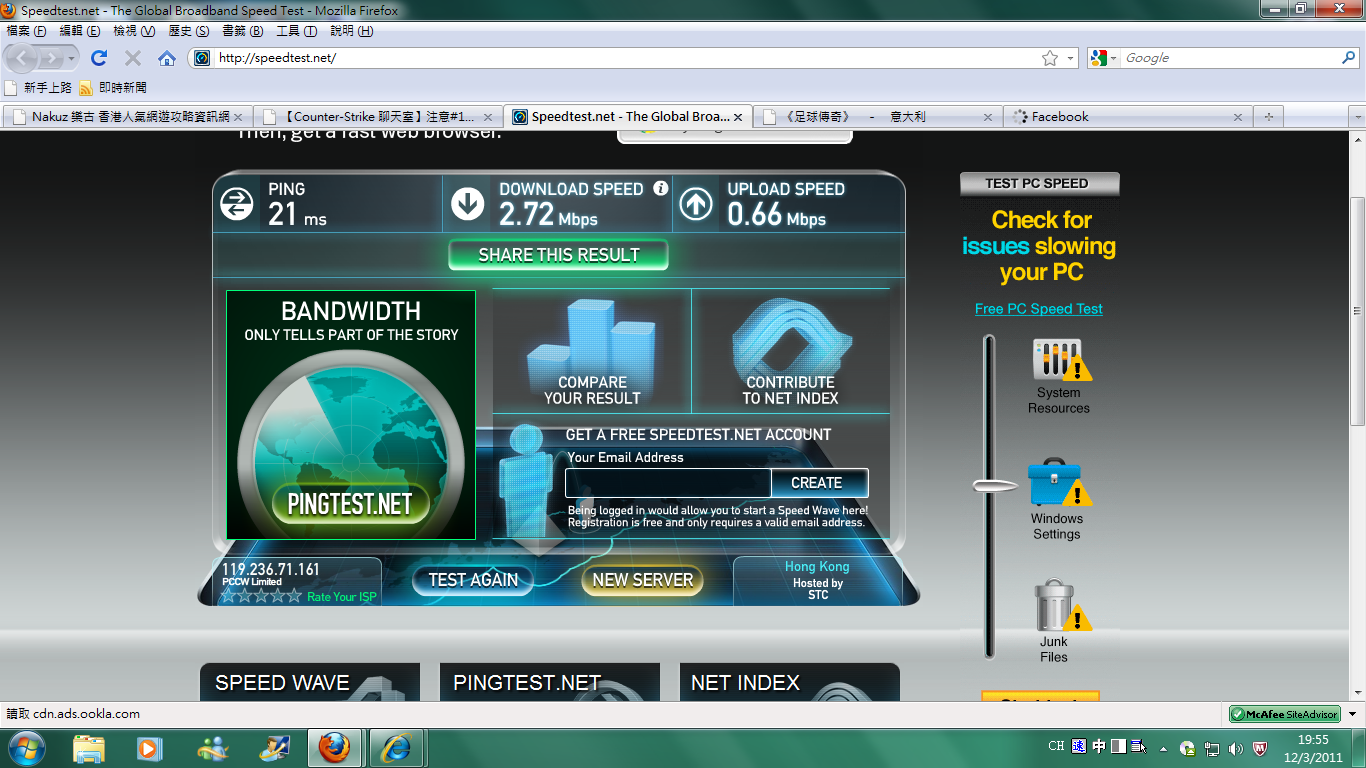
Task: Expand the list all tabs arrow
Action: tap(1357, 117)
